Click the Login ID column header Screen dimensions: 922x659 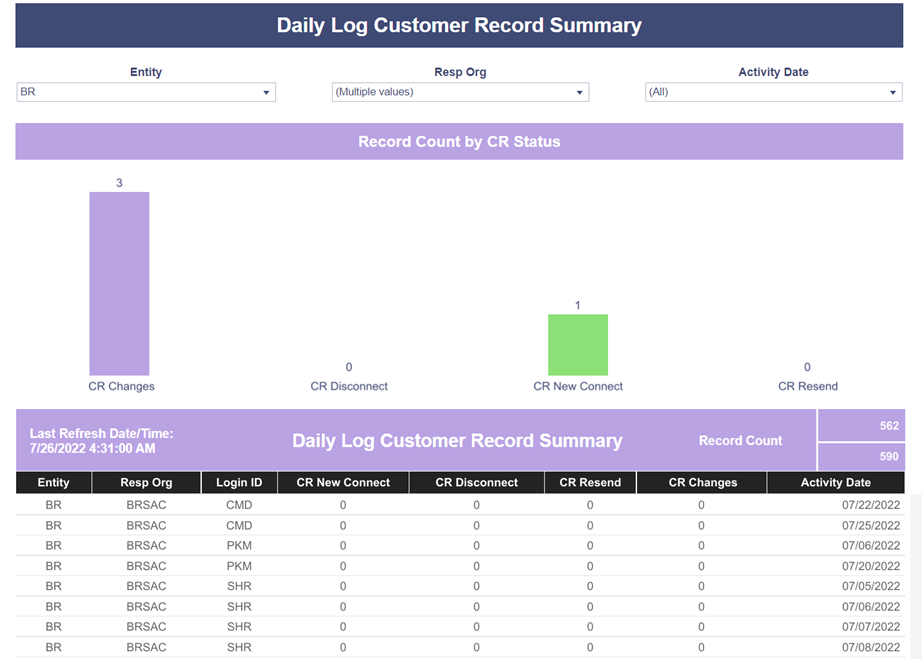(239, 482)
